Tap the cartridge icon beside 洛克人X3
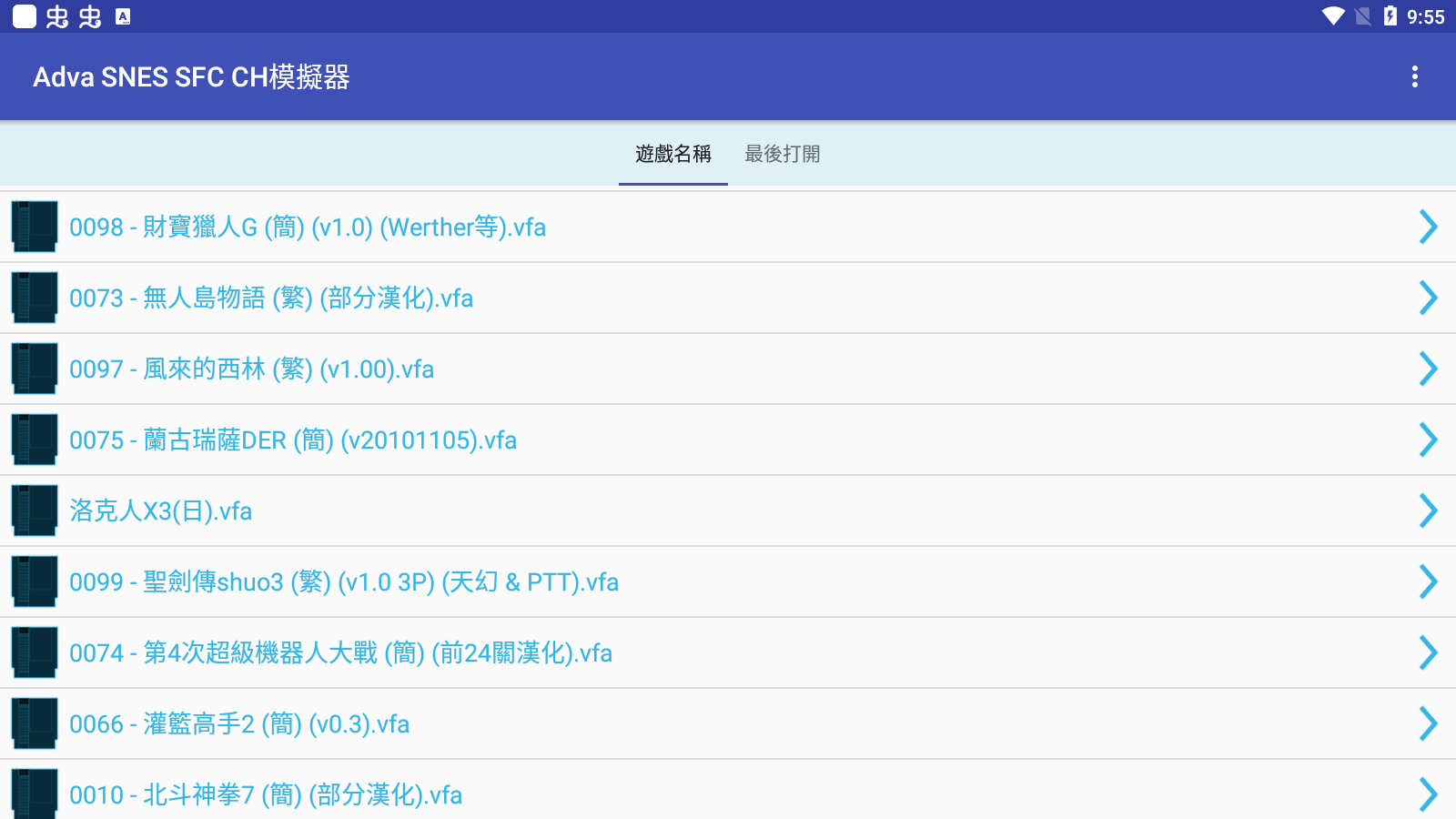 pos(34,511)
